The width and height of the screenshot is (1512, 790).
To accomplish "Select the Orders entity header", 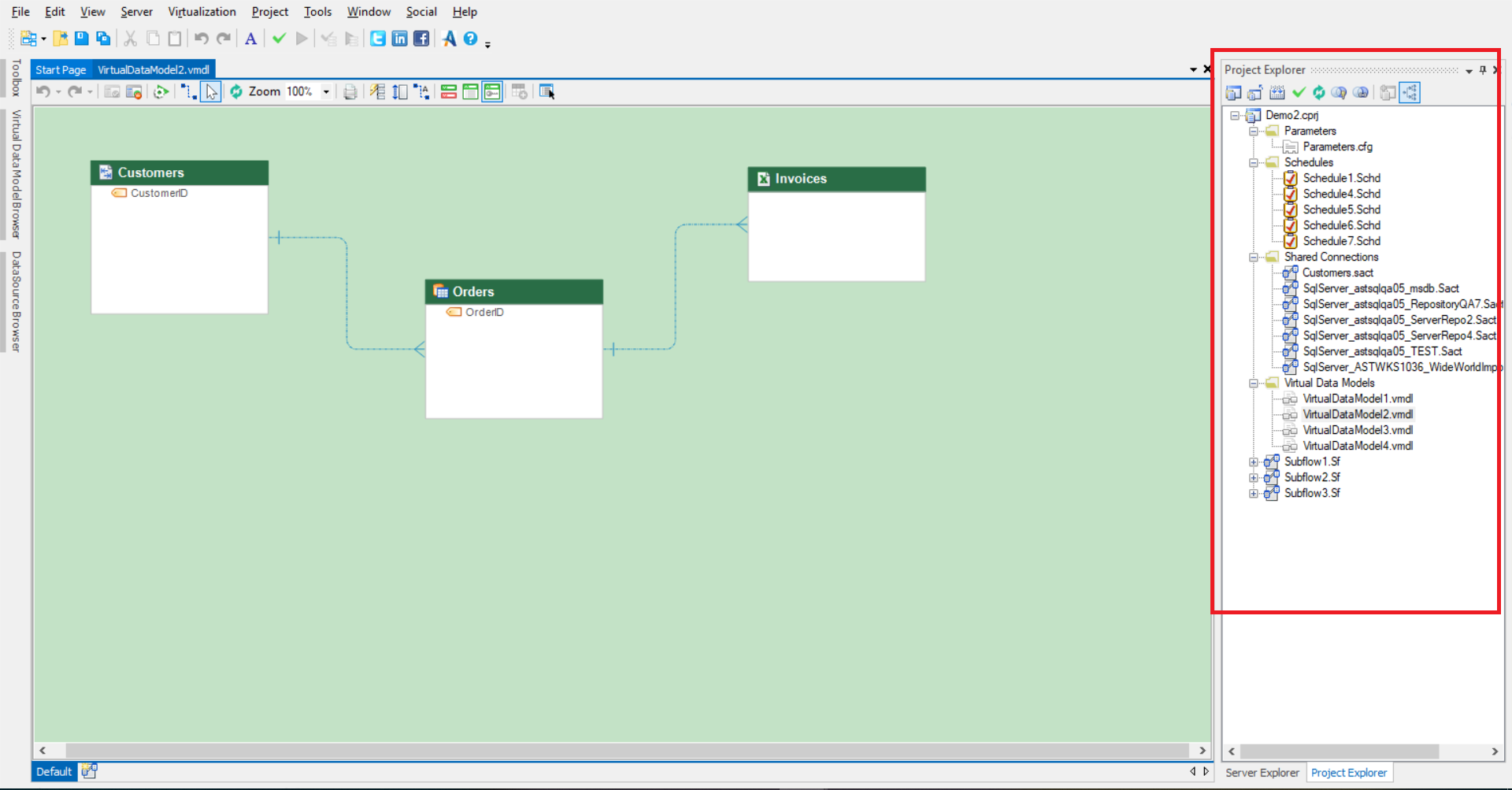I will (513, 291).
